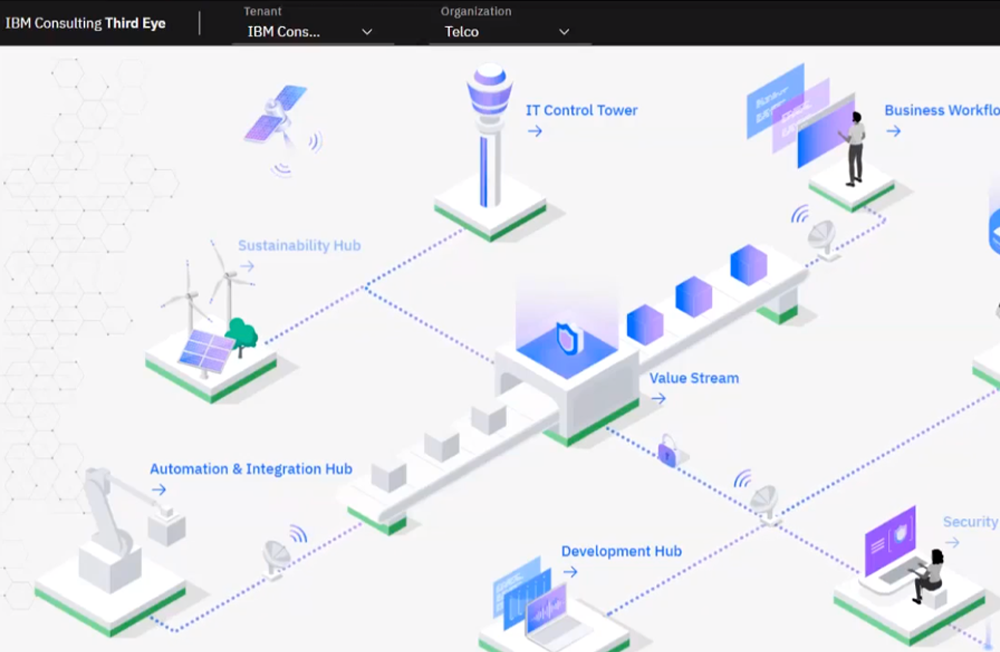The image size is (1000, 652).
Task: Click the arrow under Automation & Integration Hub
Action: [x=159, y=490]
